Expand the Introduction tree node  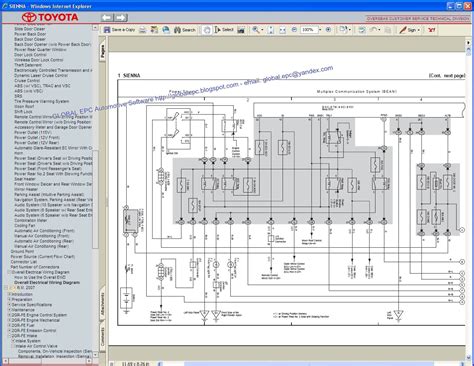10,294
